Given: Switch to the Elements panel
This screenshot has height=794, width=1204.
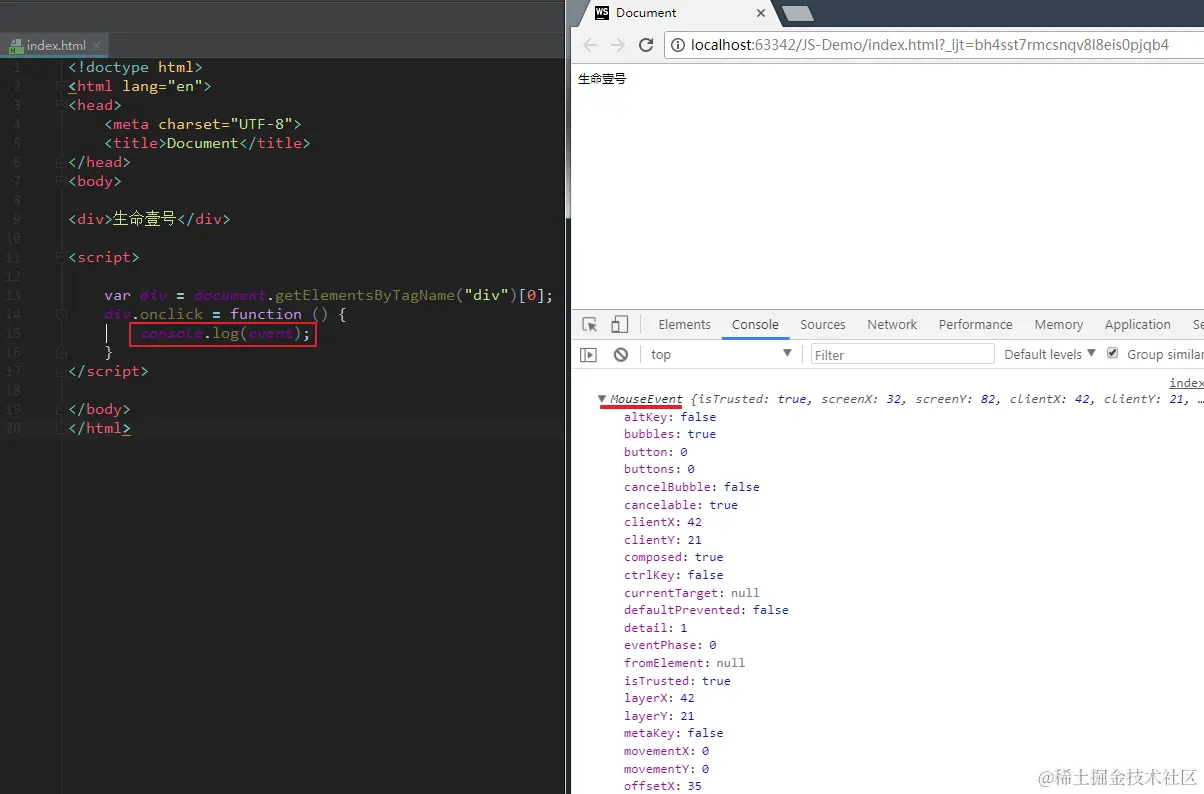Looking at the screenshot, I should [685, 325].
